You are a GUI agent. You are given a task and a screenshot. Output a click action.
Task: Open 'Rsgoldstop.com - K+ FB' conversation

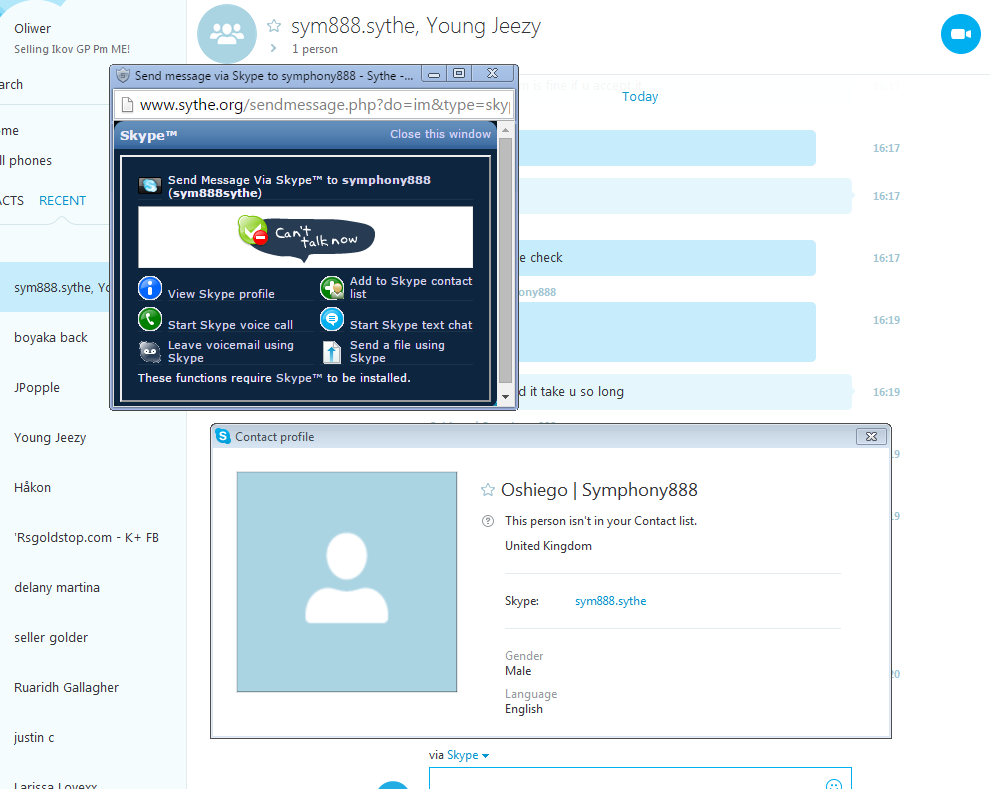tap(93, 537)
